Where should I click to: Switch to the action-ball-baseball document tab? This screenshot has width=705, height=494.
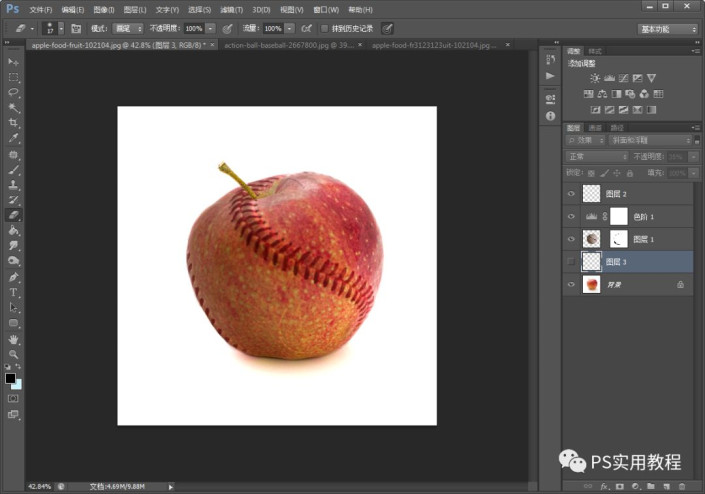point(289,45)
